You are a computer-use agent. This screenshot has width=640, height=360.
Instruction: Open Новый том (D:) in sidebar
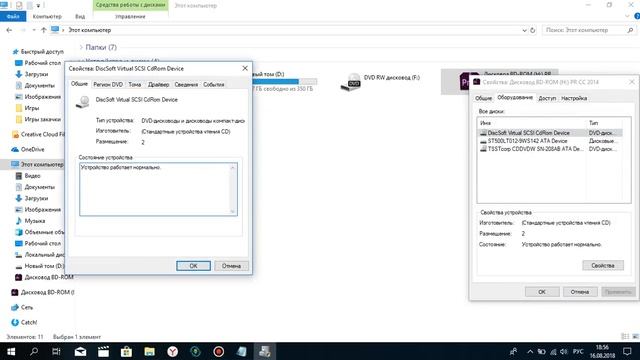tap(40, 266)
